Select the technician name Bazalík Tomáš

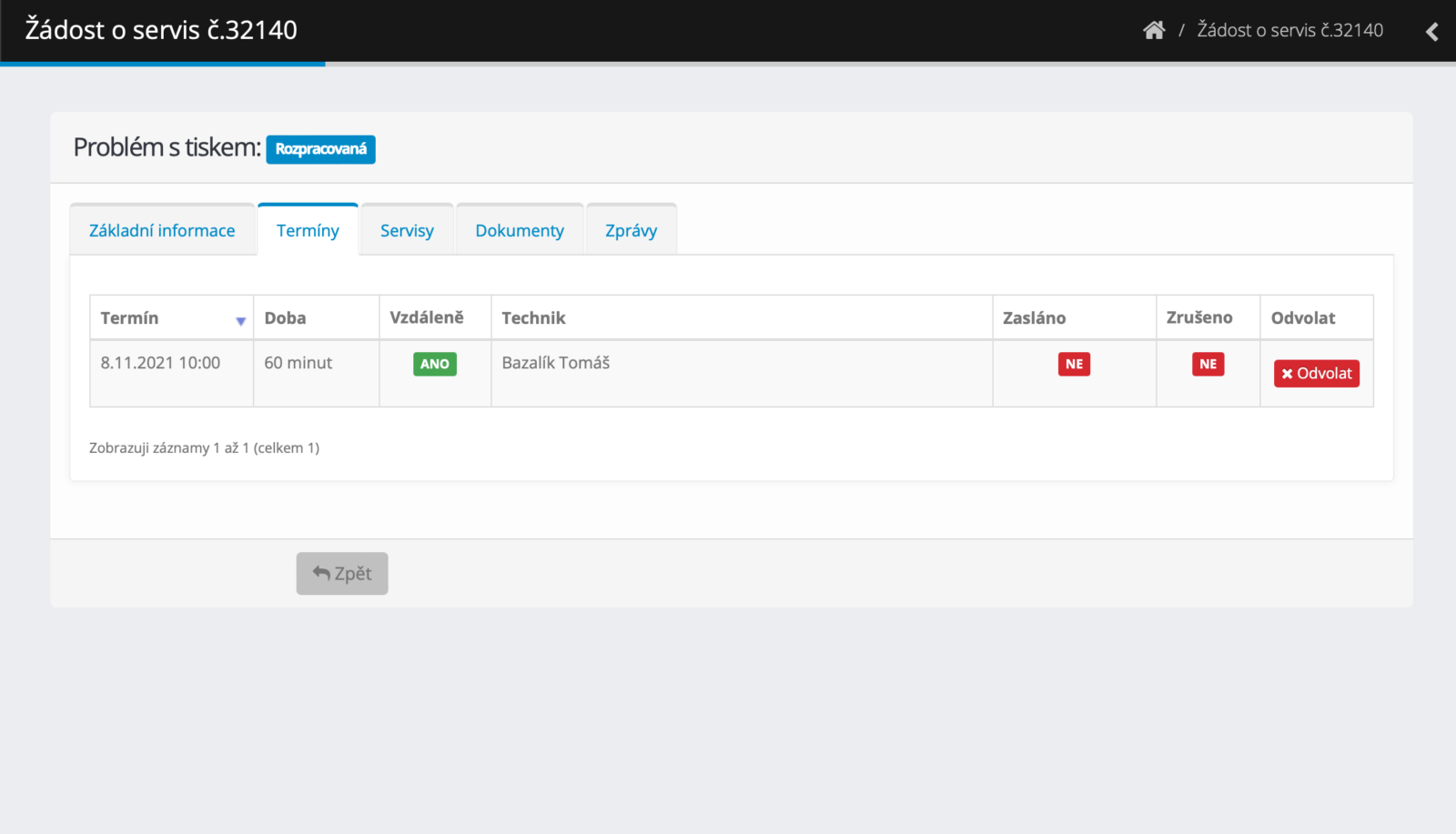[x=555, y=363]
